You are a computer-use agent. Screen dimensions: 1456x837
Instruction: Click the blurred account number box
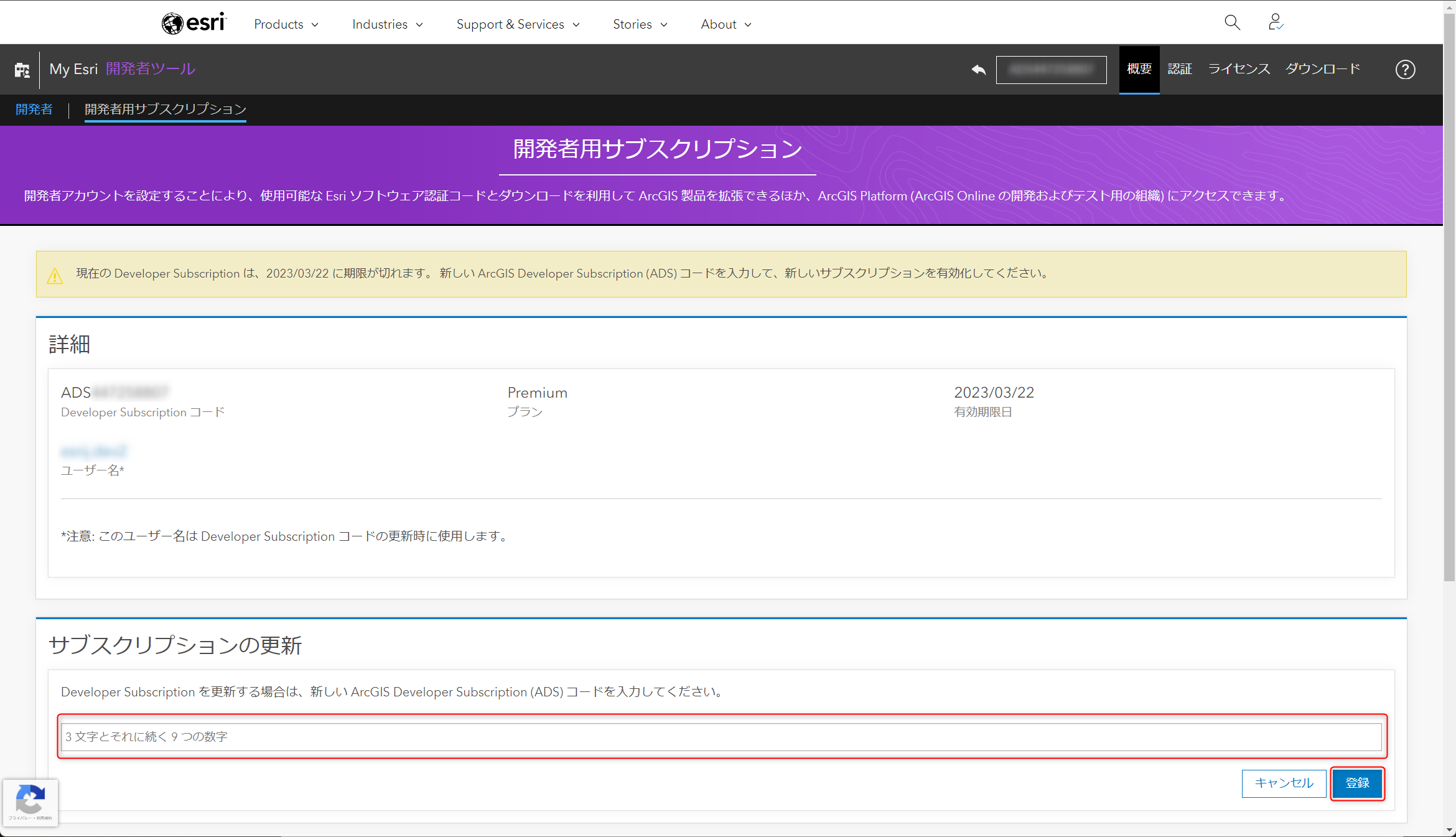1051,69
